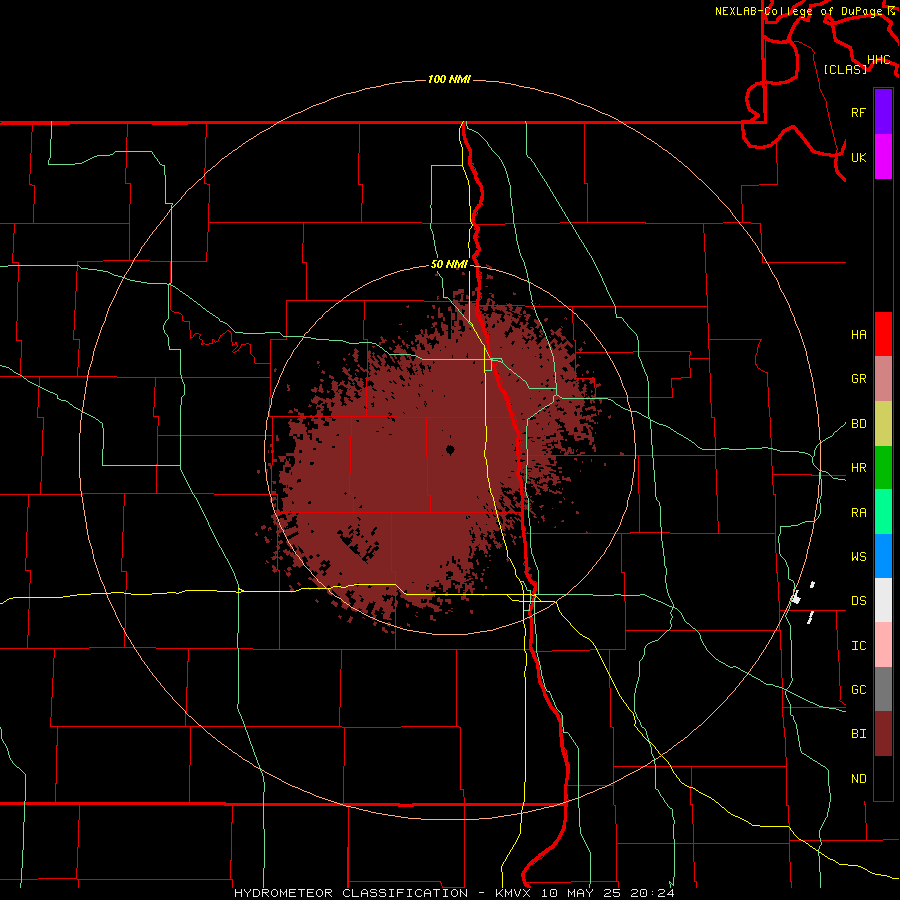This screenshot has height=900, width=900.
Task: Click the IC legend label
Action: coord(858,646)
